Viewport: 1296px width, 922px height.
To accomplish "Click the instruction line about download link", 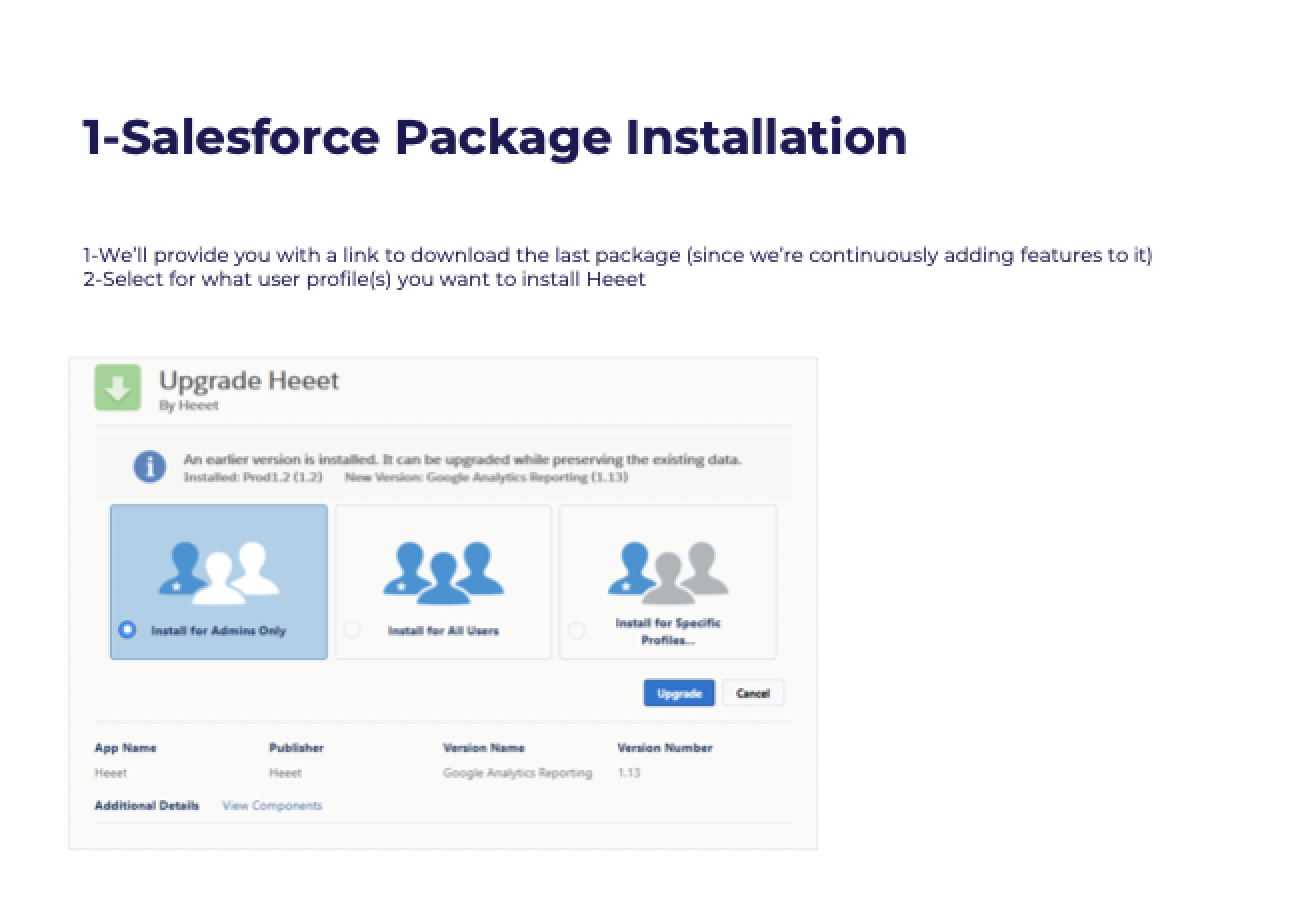I will click(618, 255).
